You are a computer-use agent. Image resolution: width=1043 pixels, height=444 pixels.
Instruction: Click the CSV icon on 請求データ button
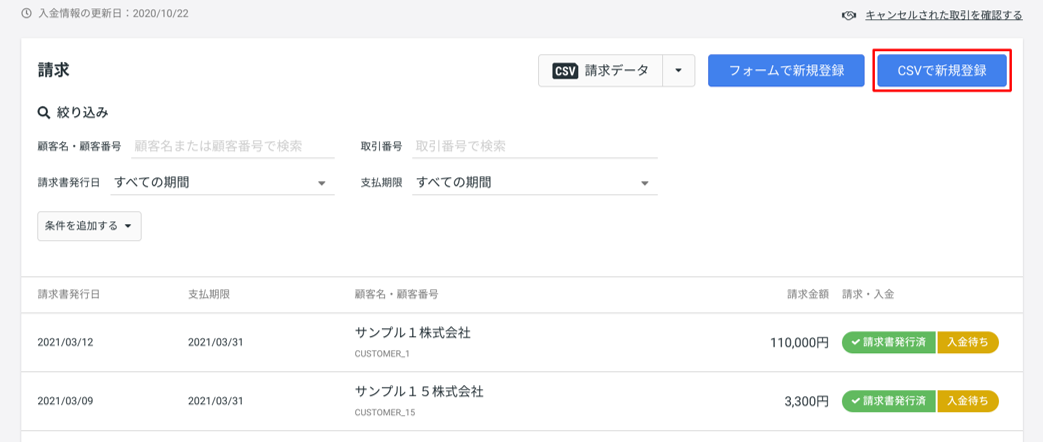point(565,71)
